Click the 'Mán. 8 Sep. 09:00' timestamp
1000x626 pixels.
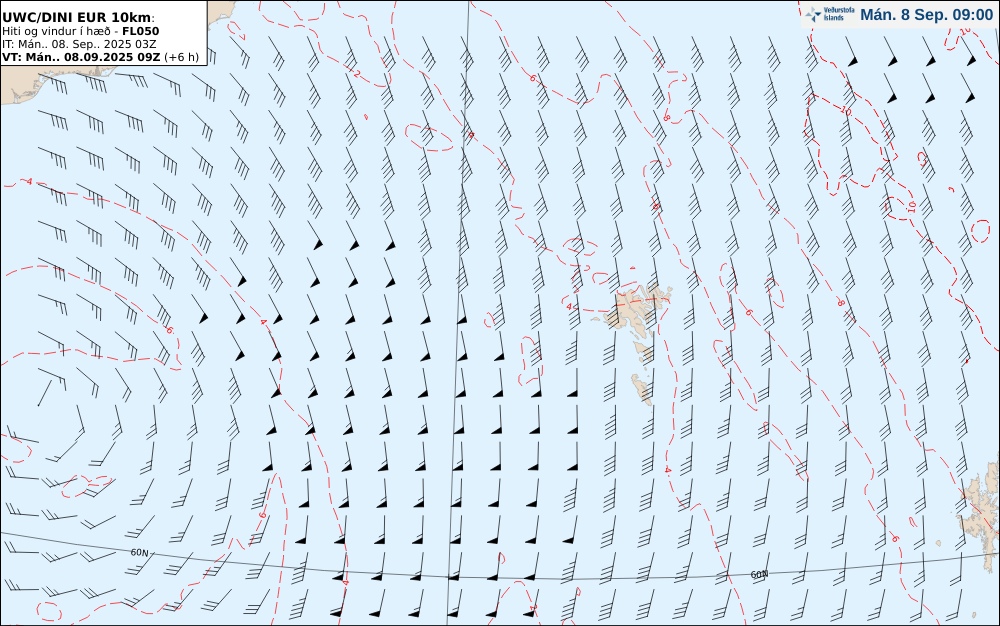pos(926,15)
